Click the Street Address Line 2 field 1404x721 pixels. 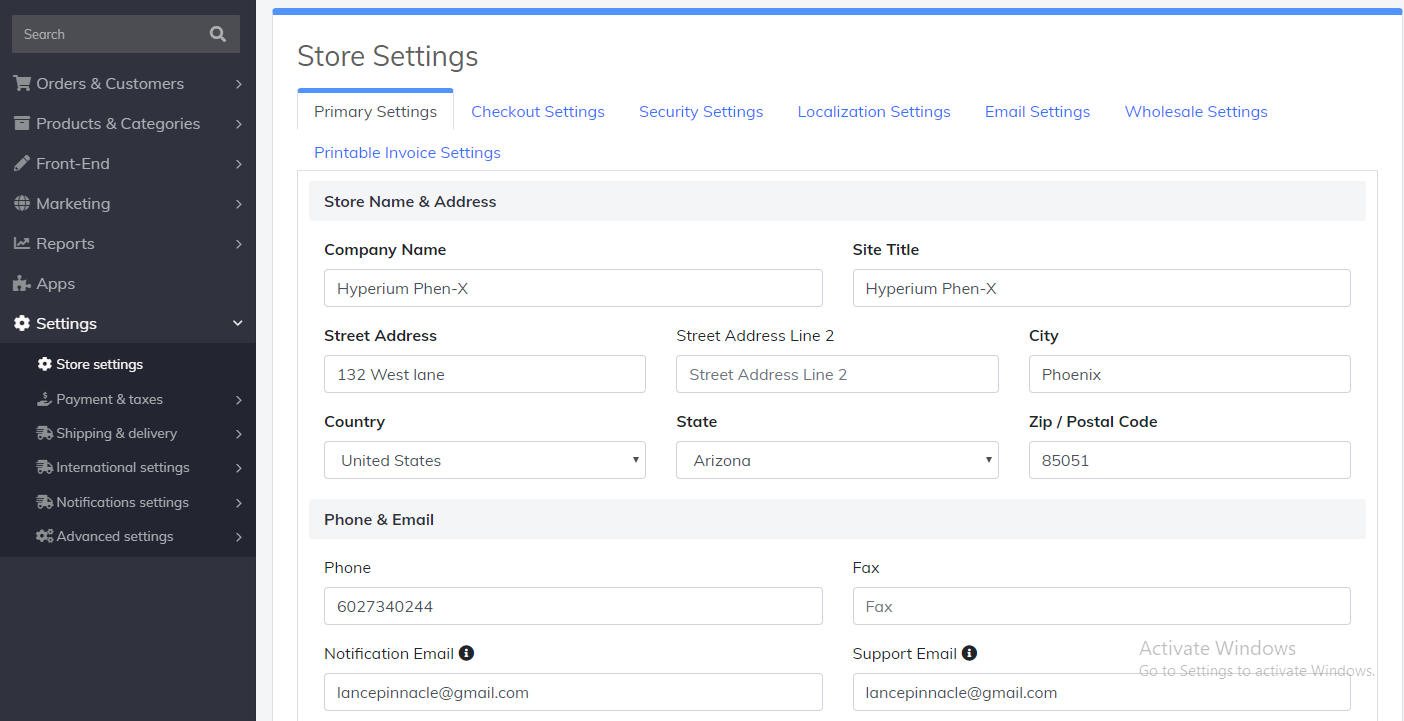pos(837,374)
